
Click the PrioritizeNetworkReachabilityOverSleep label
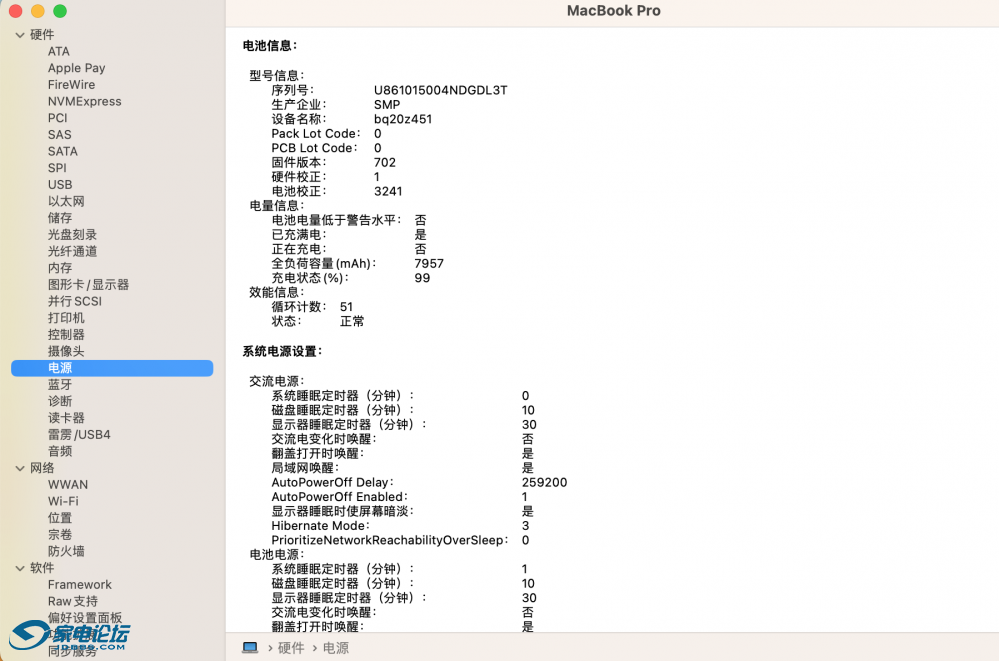(x=390, y=541)
